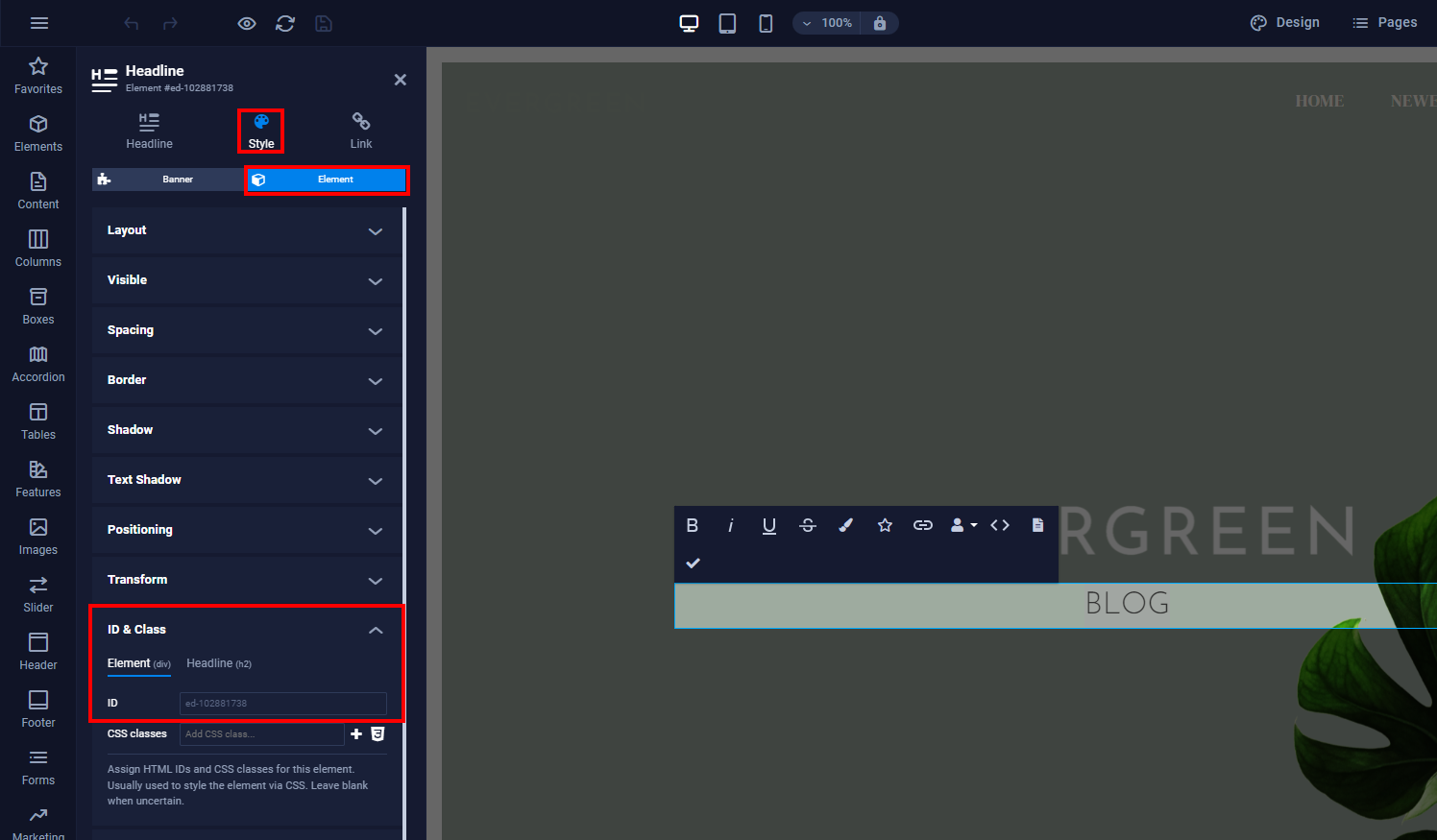Viewport: 1437px width, 840px height.
Task: Apply bold formatting in text toolbar
Action: click(693, 525)
